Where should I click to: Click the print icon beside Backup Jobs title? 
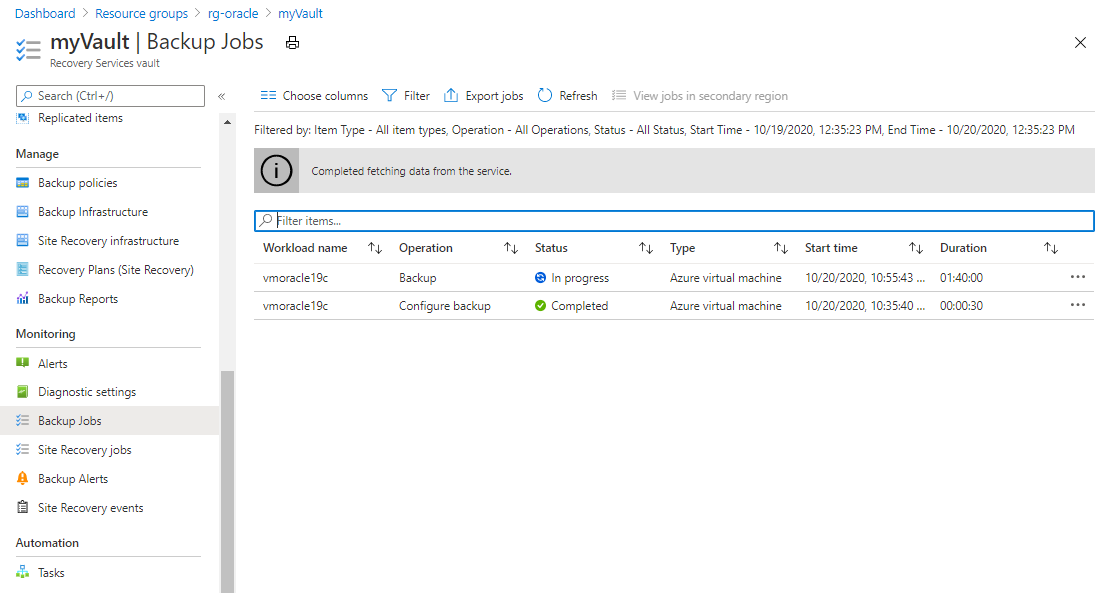[292, 43]
